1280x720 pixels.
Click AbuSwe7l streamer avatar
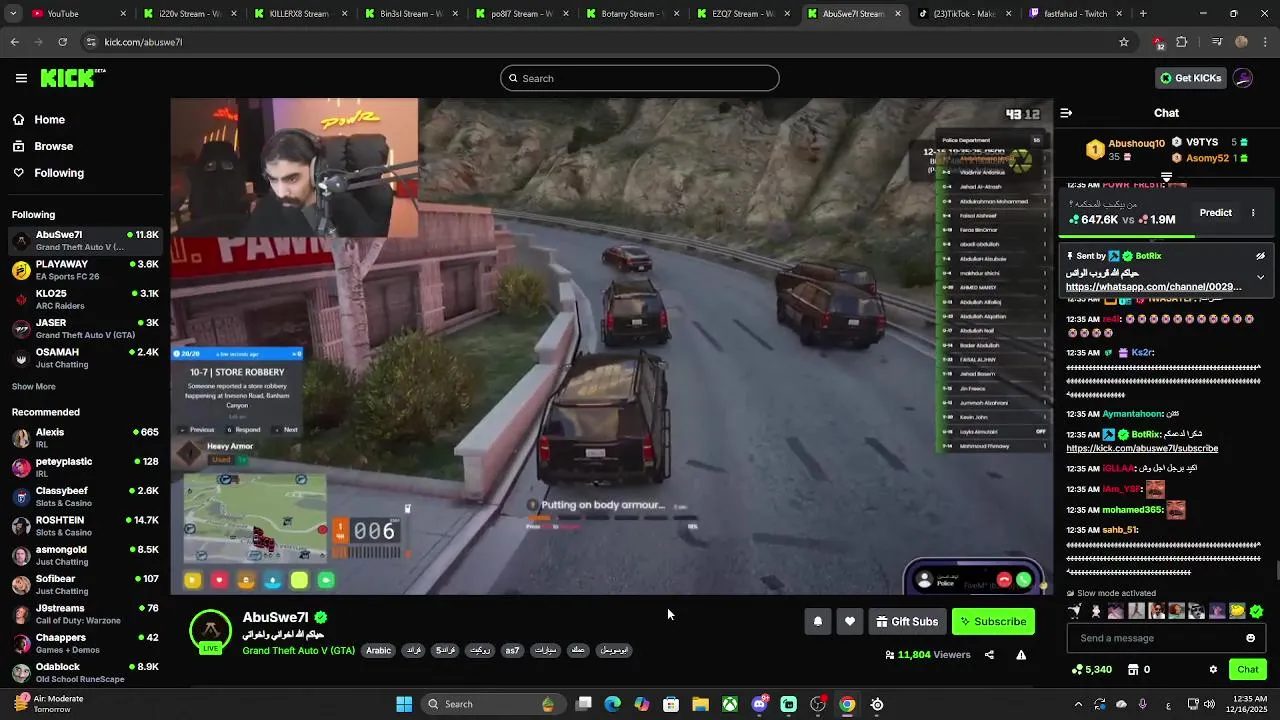click(x=211, y=631)
